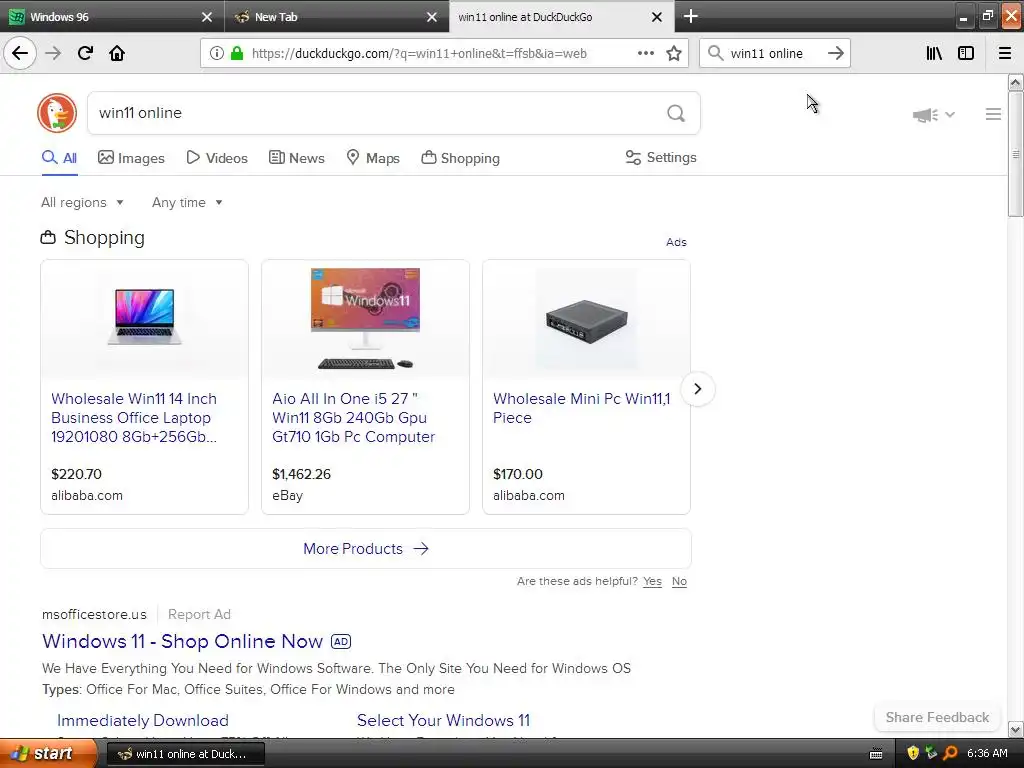The image size is (1024, 768).
Task: Click the vertical scrollbar thumb
Action: click(x=1016, y=154)
